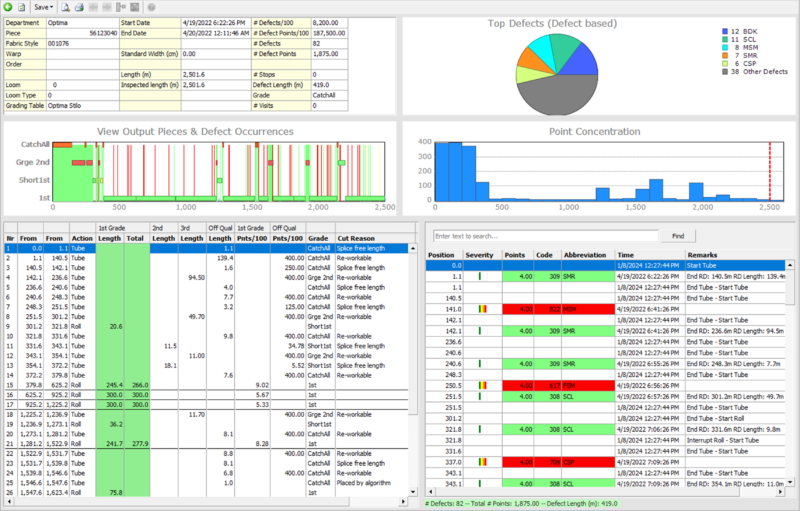Select piece row 9 Roll Short1st
The width and height of the screenshot is (800, 511).
(x=207, y=326)
